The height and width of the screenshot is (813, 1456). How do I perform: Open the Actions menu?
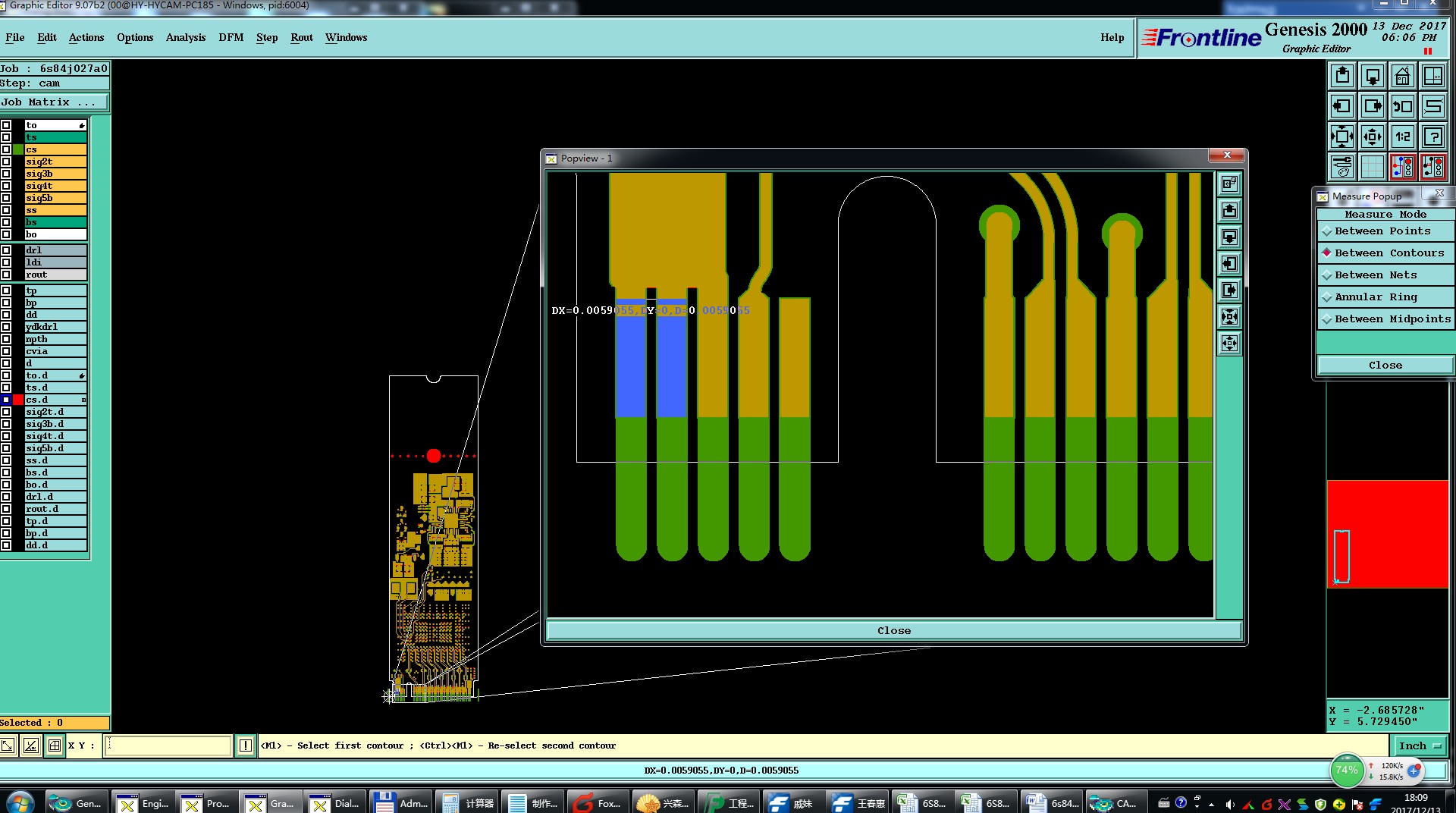point(86,37)
